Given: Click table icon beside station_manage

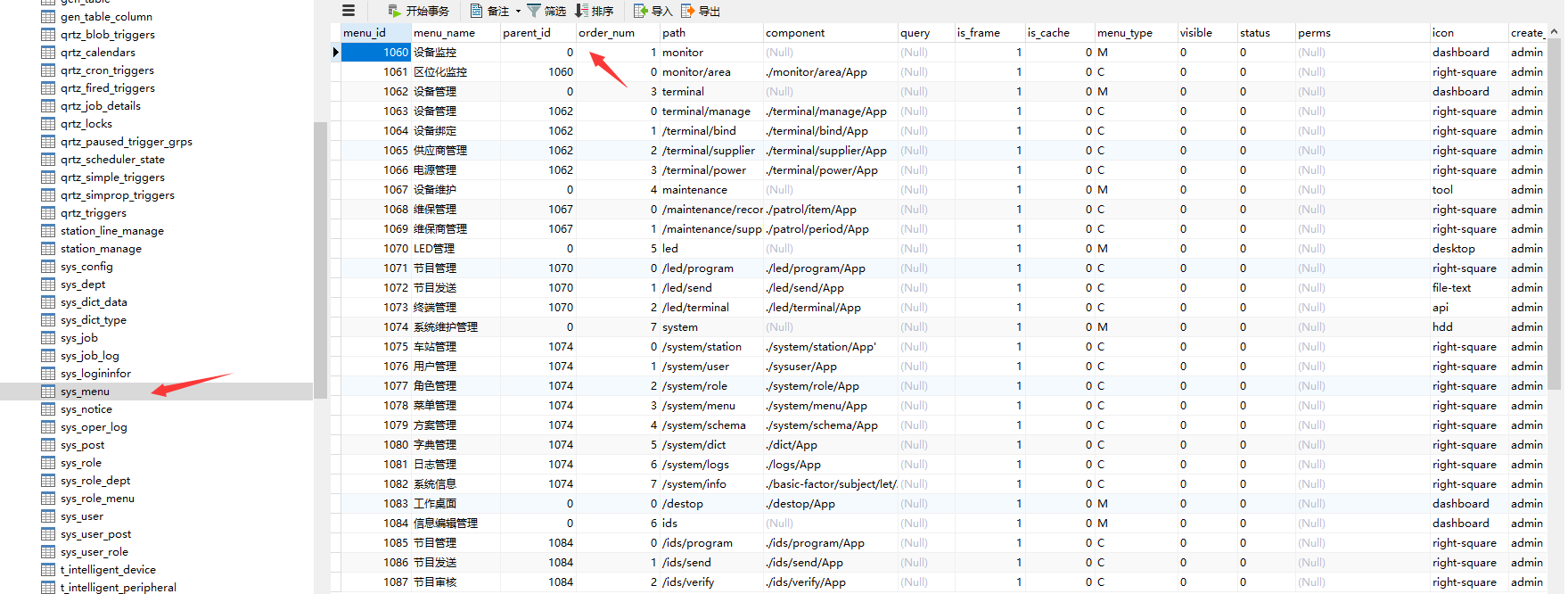Looking at the screenshot, I should [x=48, y=249].
